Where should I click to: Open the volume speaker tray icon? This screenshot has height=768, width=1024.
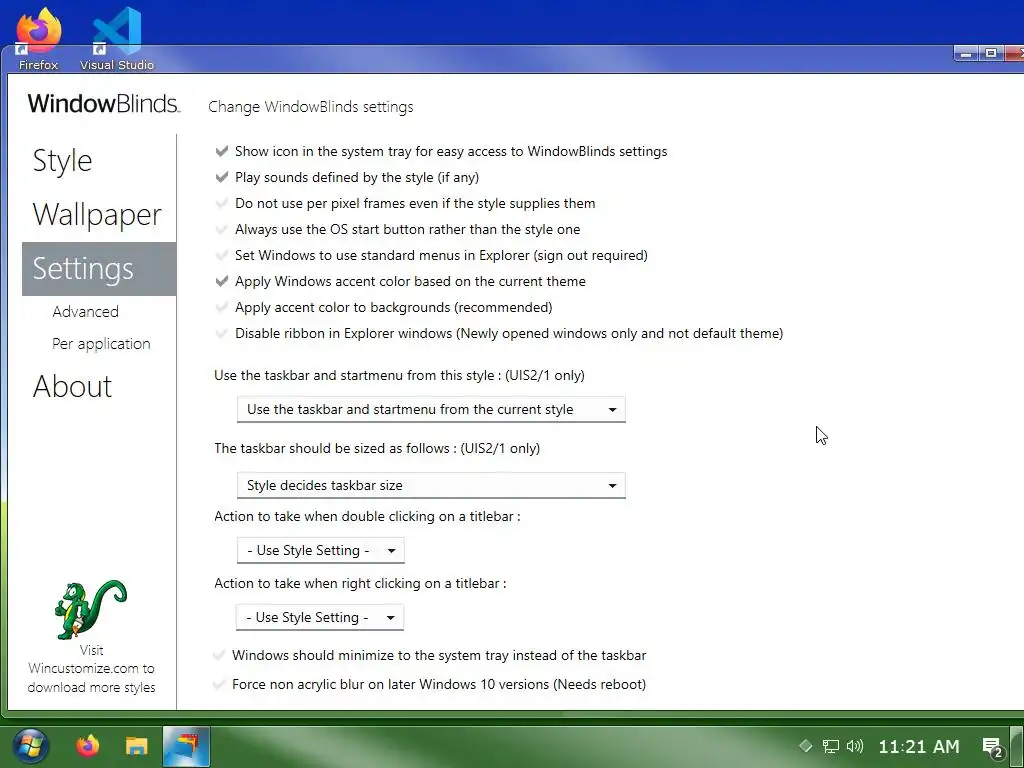point(854,746)
